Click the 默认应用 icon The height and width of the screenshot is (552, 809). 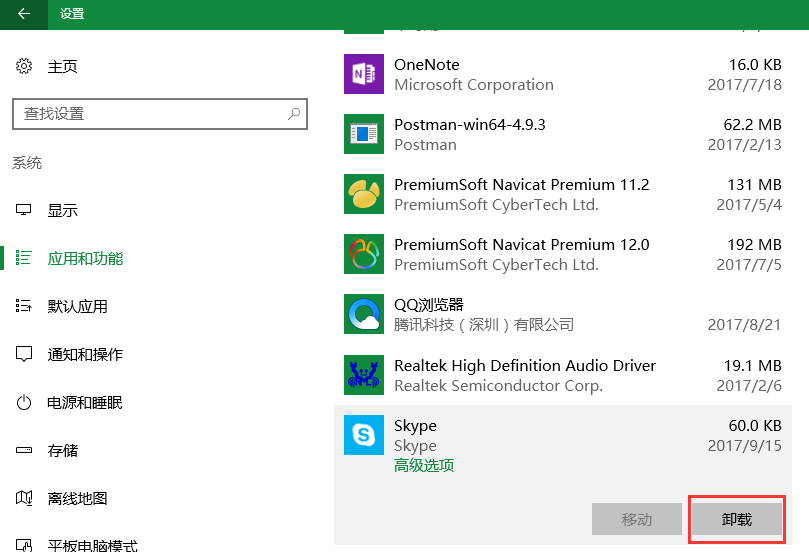pyautogui.click(x=24, y=306)
